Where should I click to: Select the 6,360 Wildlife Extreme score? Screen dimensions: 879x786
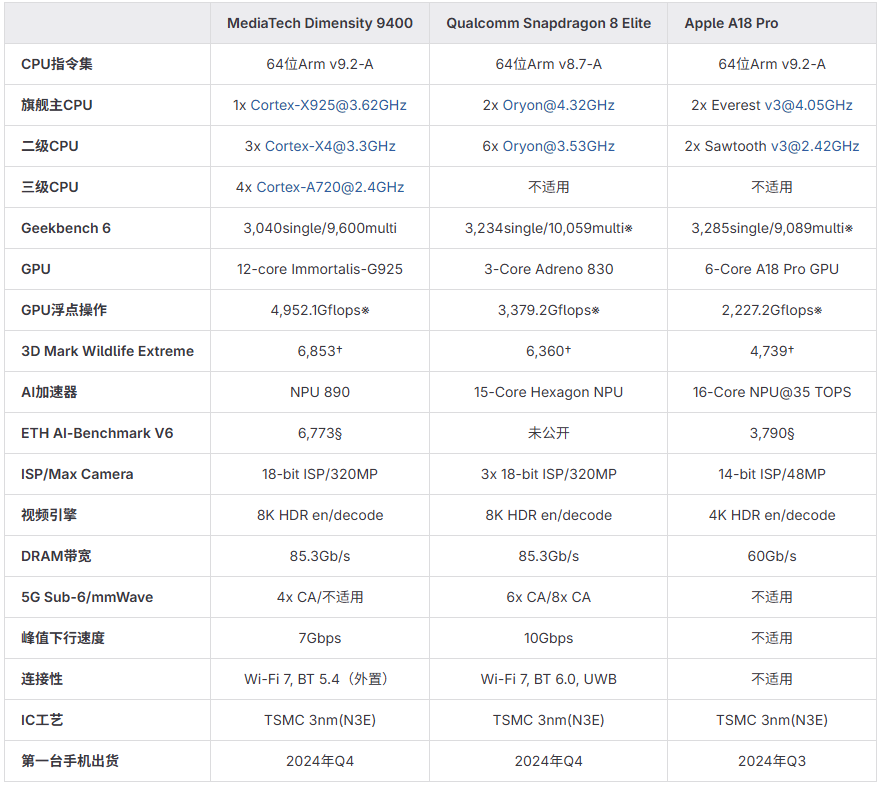549,351
